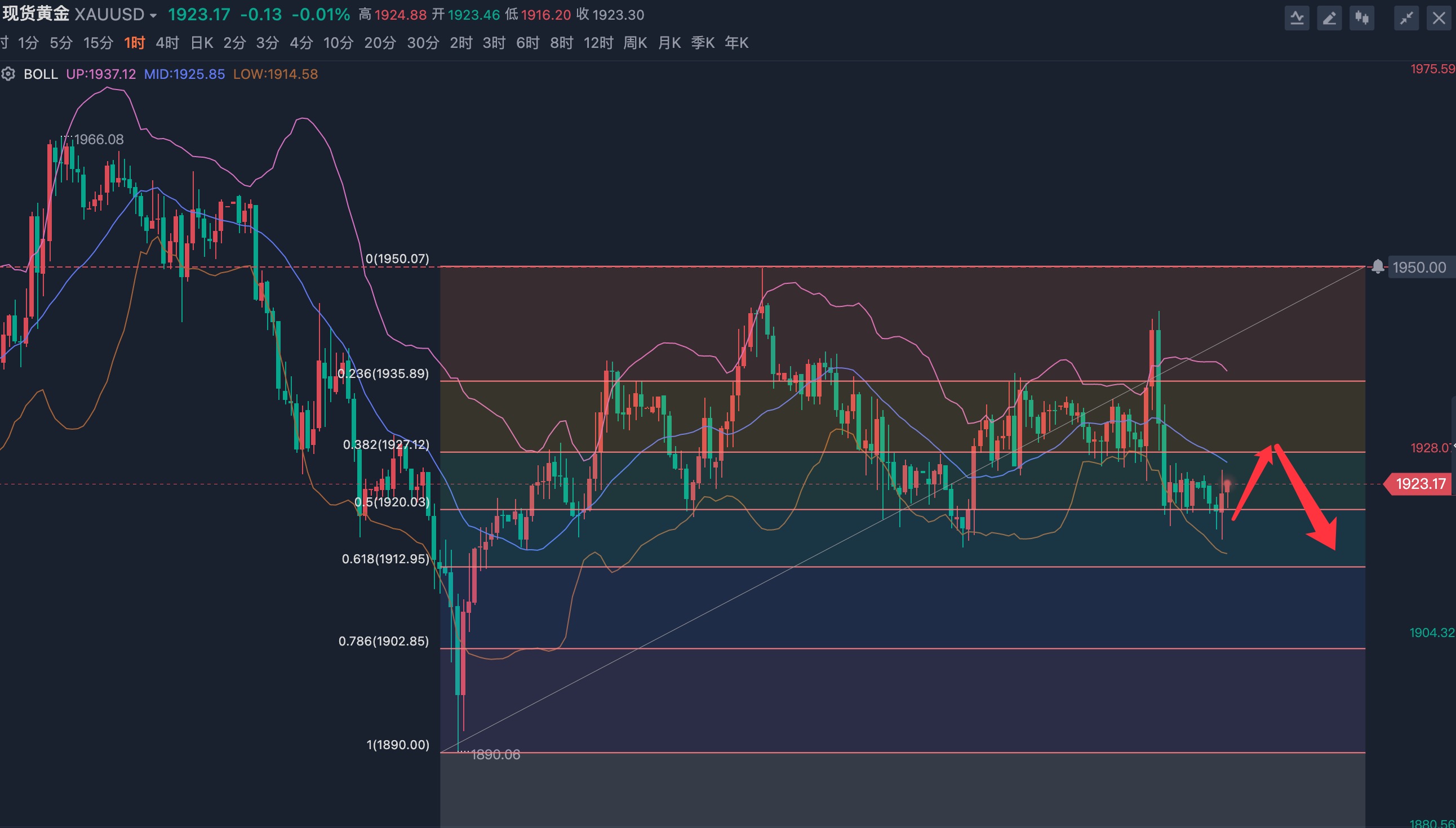
Task: Expand the XAUUSD symbol dropdown arrow
Action: pos(153,16)
